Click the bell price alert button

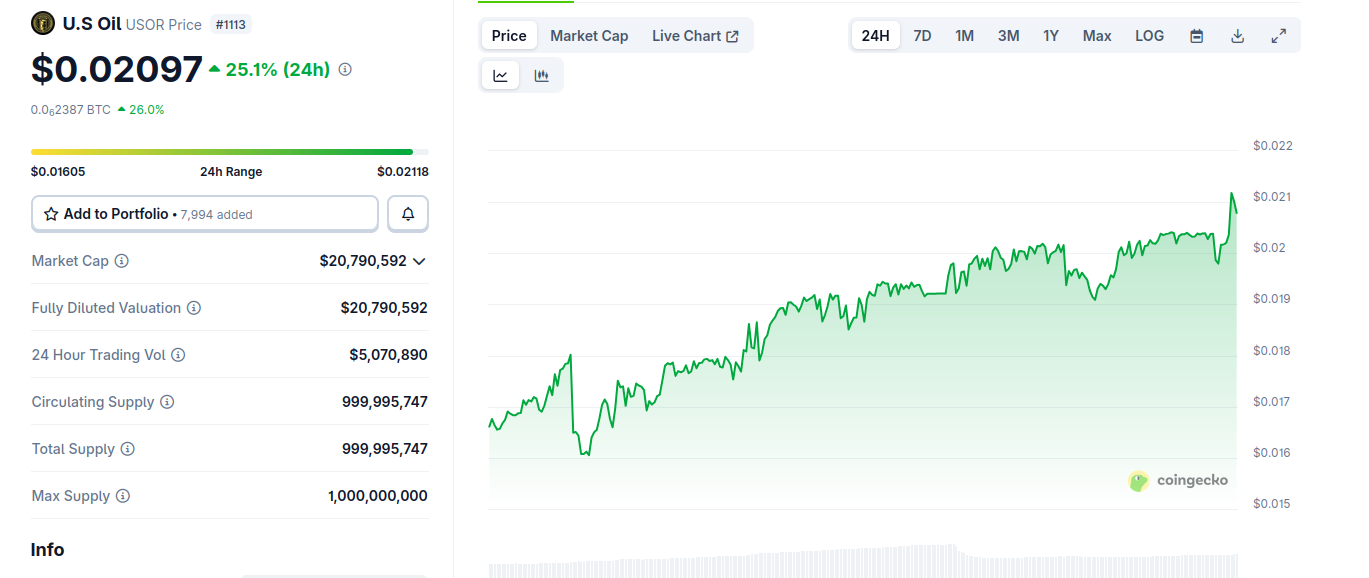[x=408, y=214]
